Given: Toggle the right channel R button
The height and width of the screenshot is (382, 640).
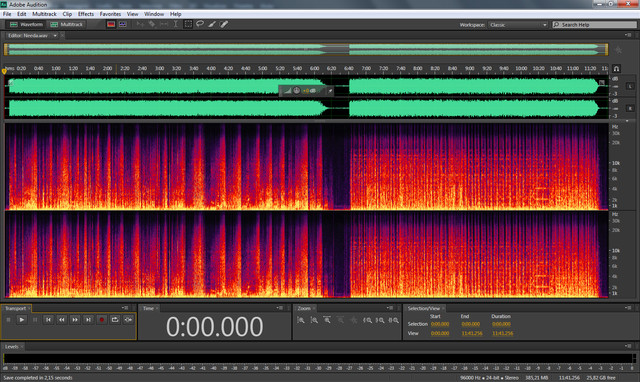Looking at the screenshot, I should click(x=630, y=108).
